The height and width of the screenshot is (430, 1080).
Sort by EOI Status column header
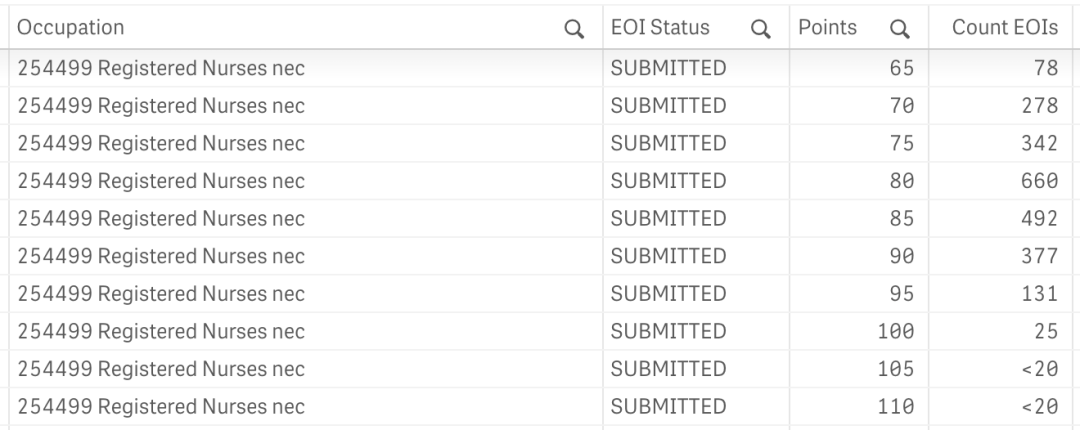point(660,28)
